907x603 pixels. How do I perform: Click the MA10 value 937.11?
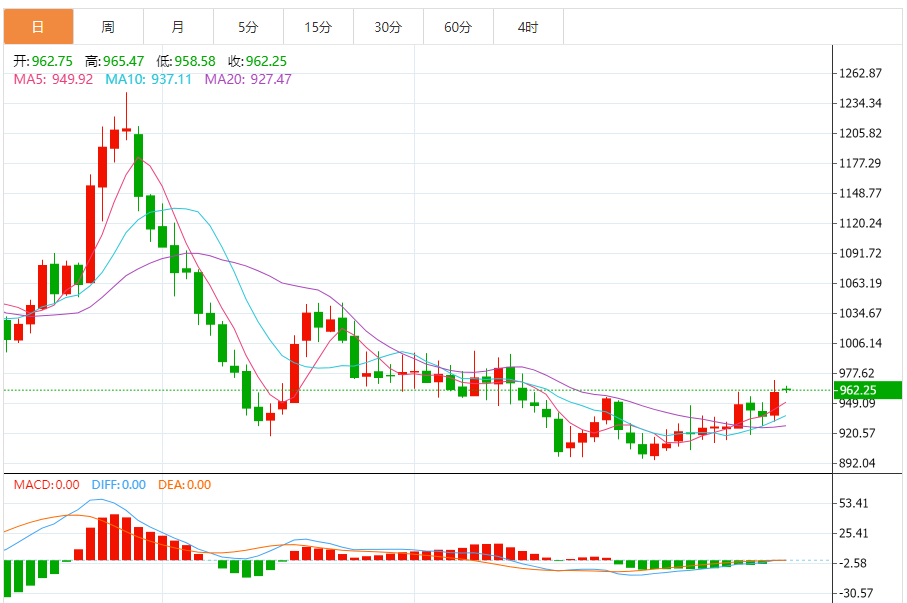(x=171, y=79)
